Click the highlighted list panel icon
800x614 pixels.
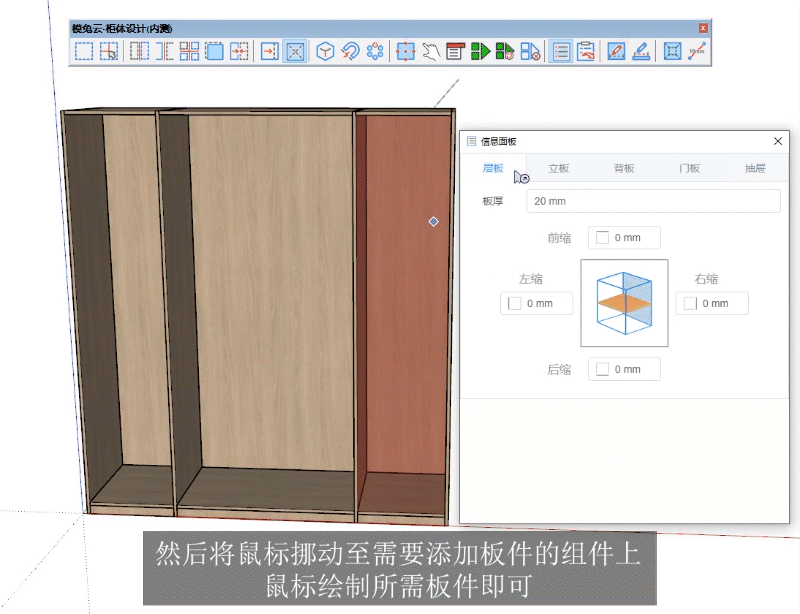tap(561, 51)
